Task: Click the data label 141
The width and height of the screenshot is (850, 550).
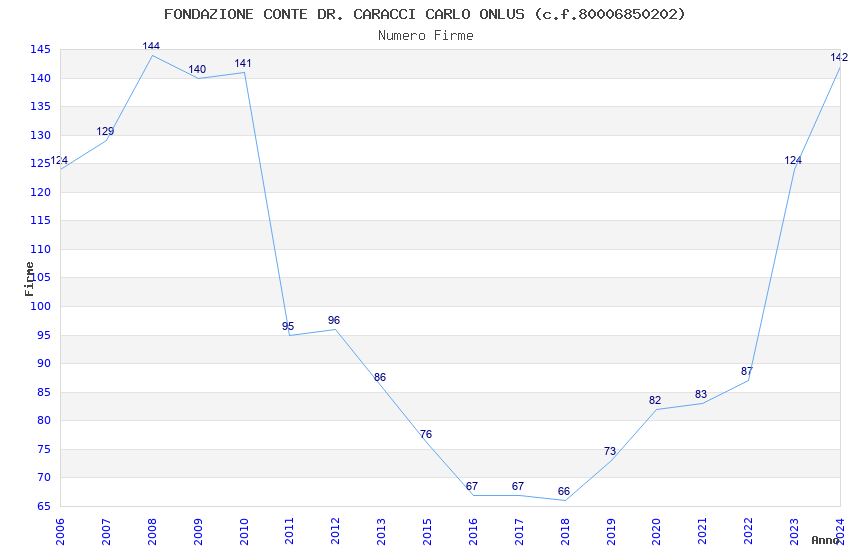Action: coord(243,63)
